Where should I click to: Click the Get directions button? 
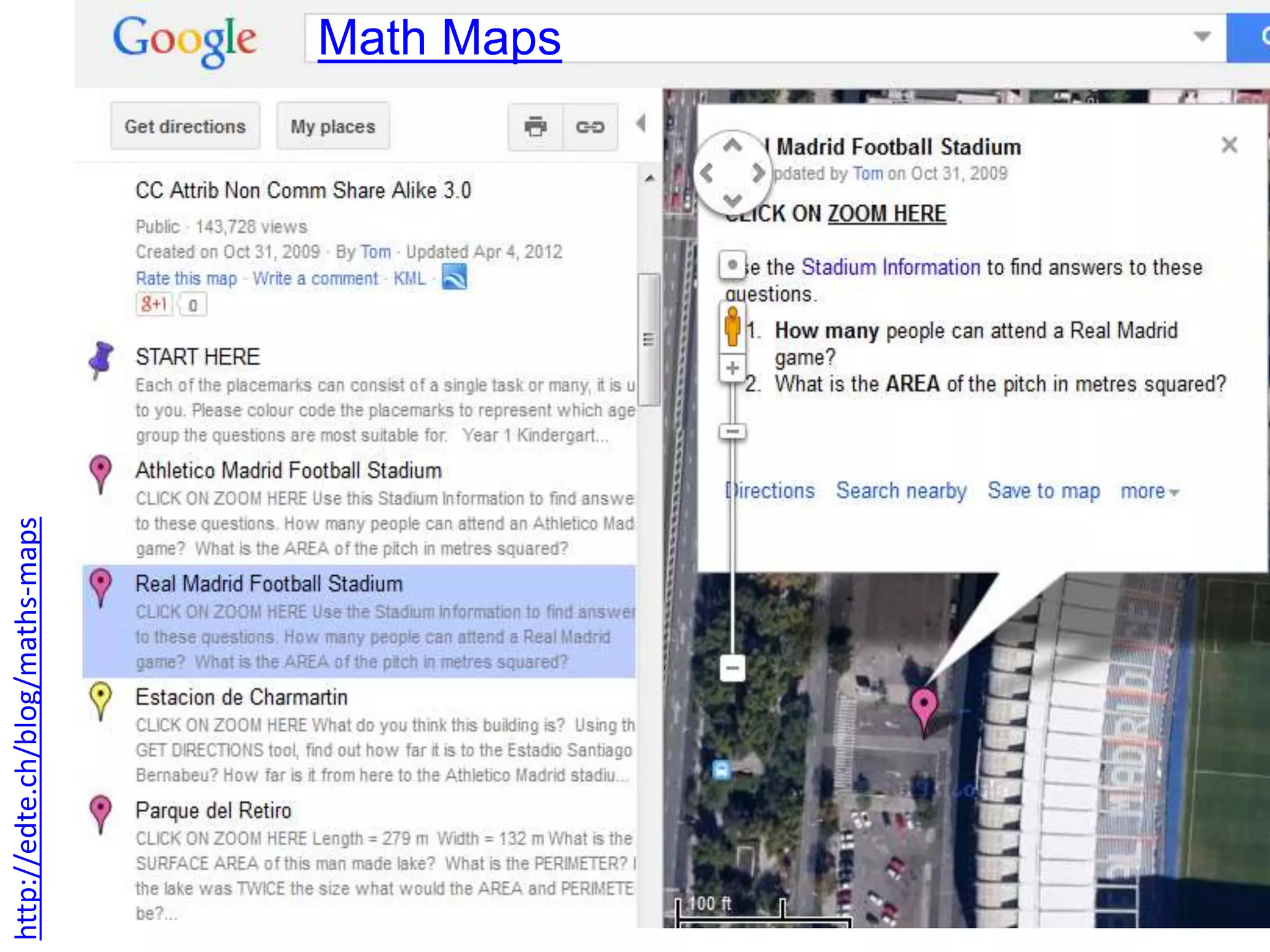coord(185,126)
